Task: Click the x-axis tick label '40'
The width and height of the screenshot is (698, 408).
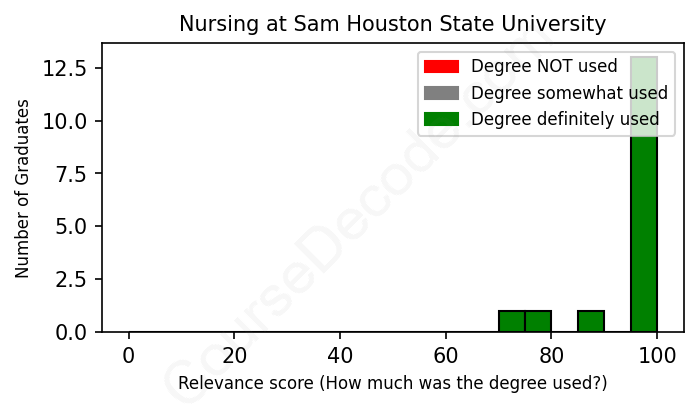Action: (340, 355)
